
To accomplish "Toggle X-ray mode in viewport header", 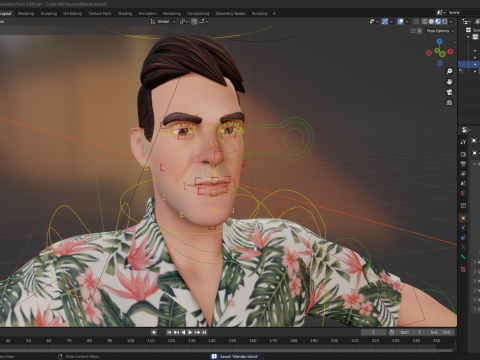I will (416, 22).
